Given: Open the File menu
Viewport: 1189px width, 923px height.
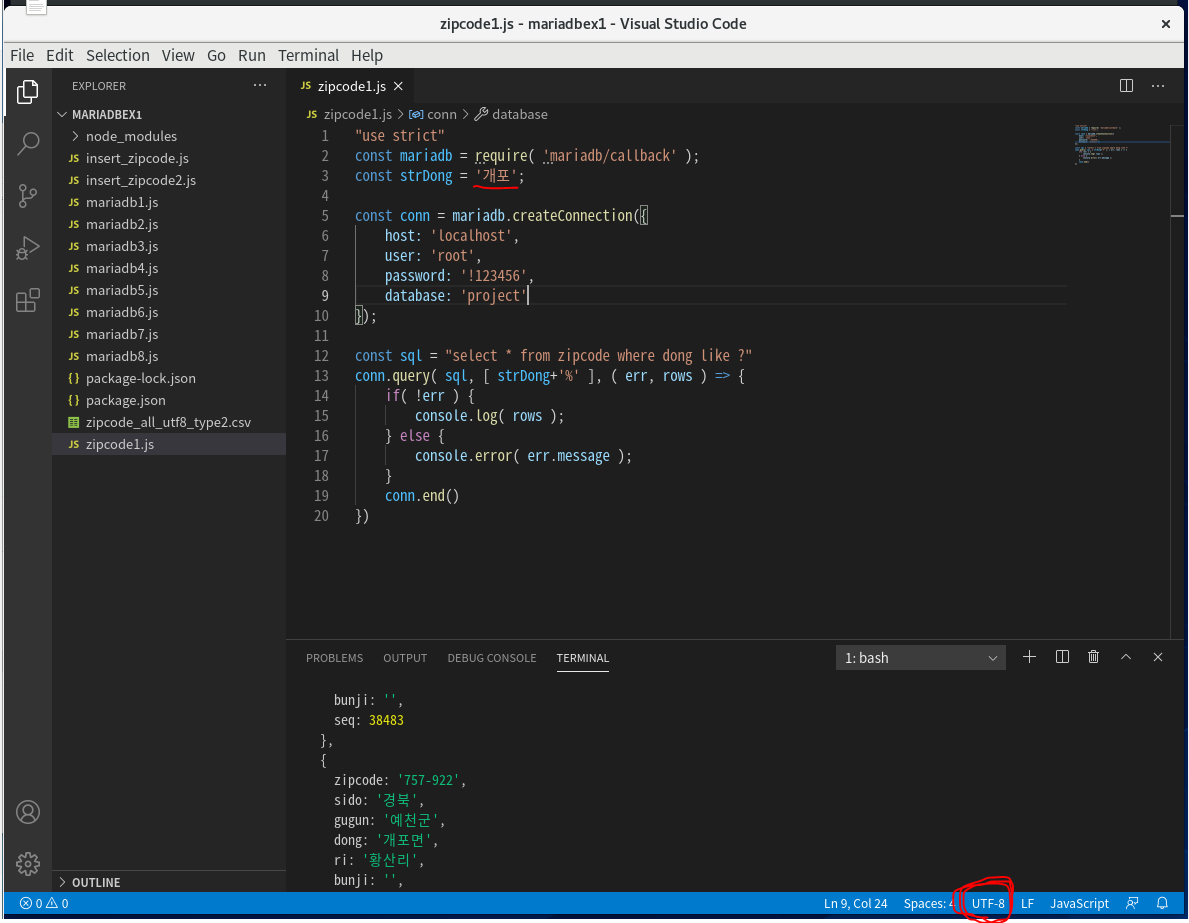Looking at the screenshot, I should 22,55.
